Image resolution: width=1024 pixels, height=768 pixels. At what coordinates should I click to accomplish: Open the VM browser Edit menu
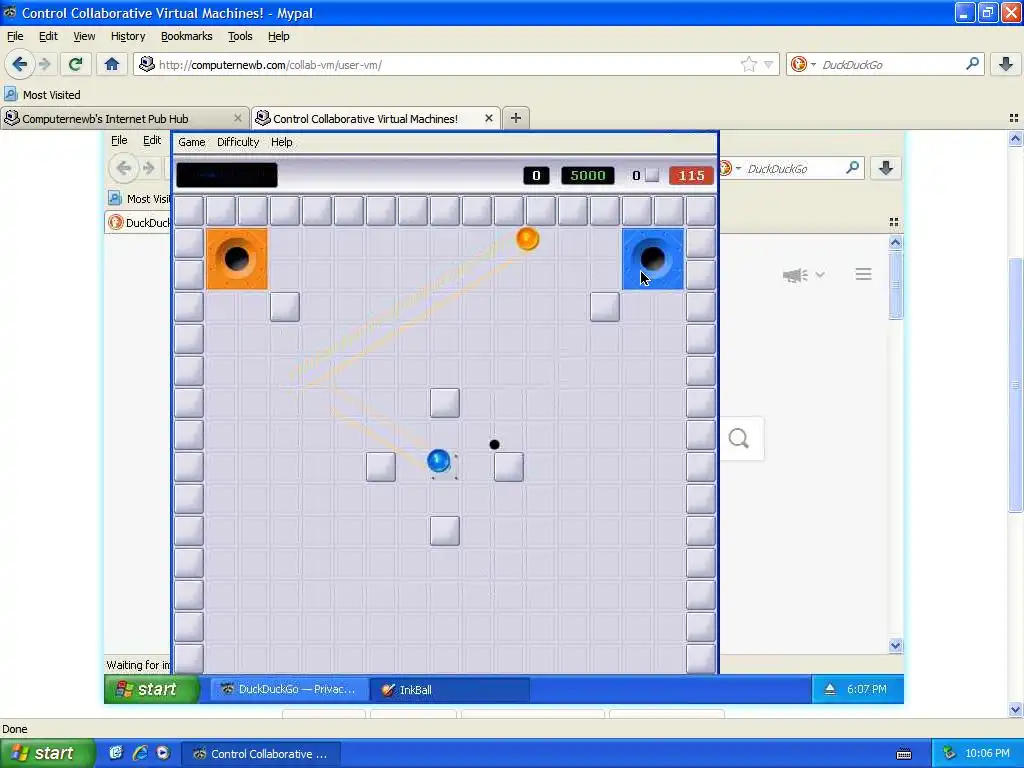(152, 140)
